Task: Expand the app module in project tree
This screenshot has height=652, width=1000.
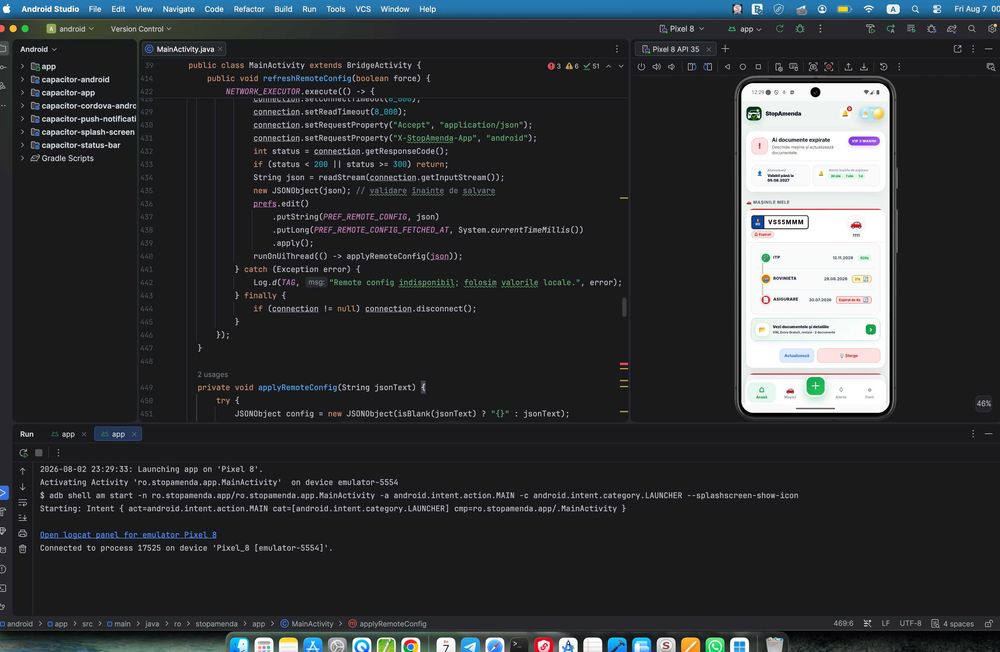Action: click(x=22, y=66)
